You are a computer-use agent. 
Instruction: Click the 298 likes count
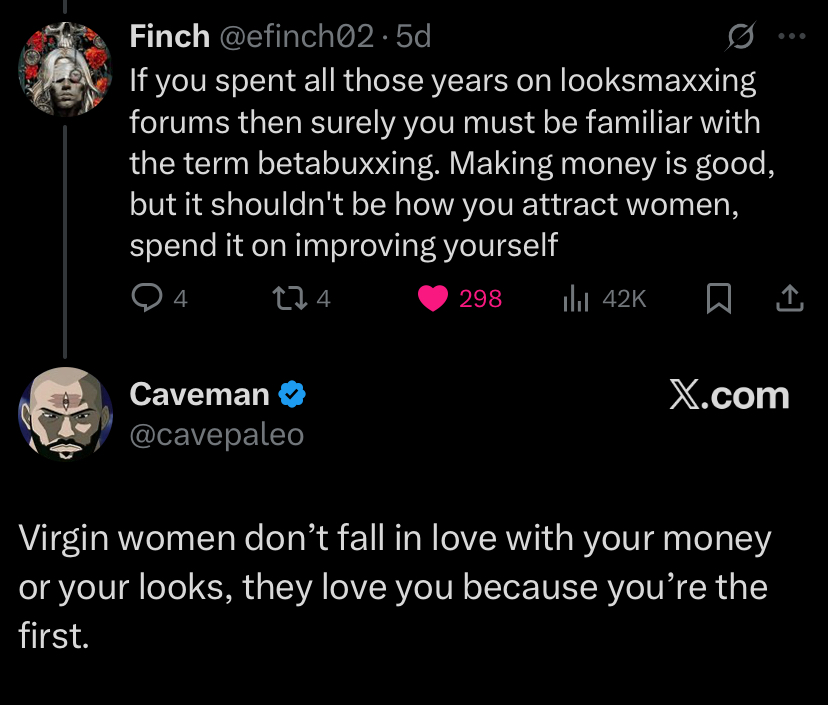click(480, 298)
